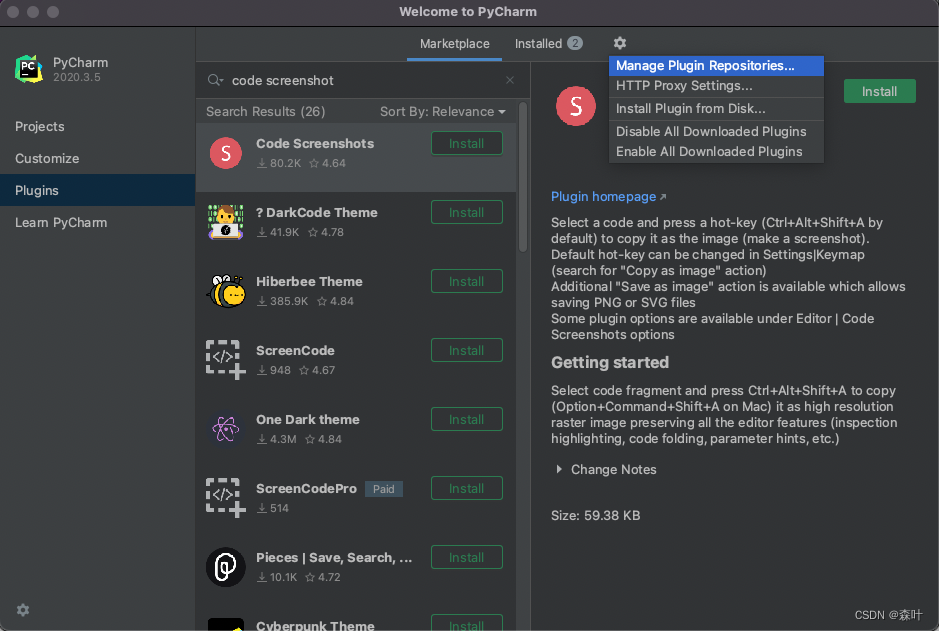The width and height of the screenshot is (939, 631).
Task: Select the ScreenCode plugin name
Action: 295,350
